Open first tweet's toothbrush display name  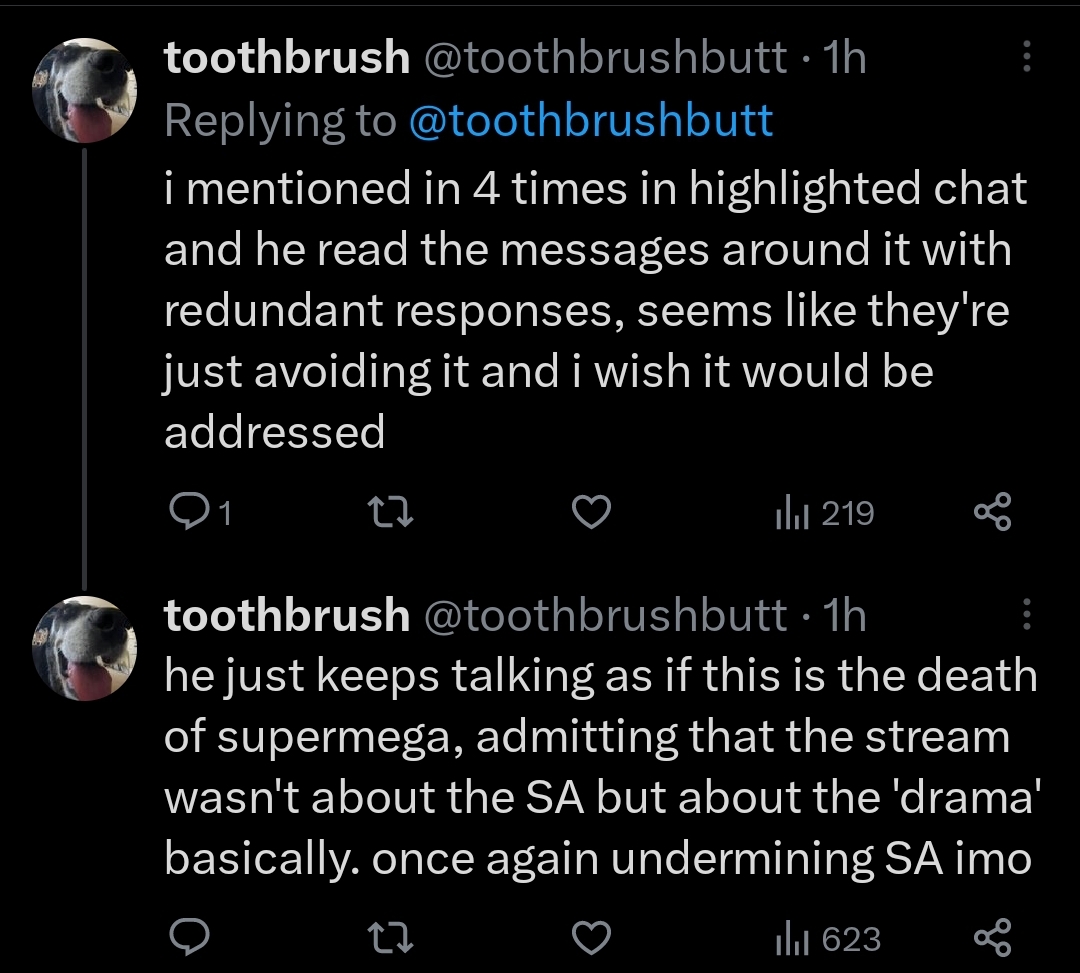[x=287, y=56]
